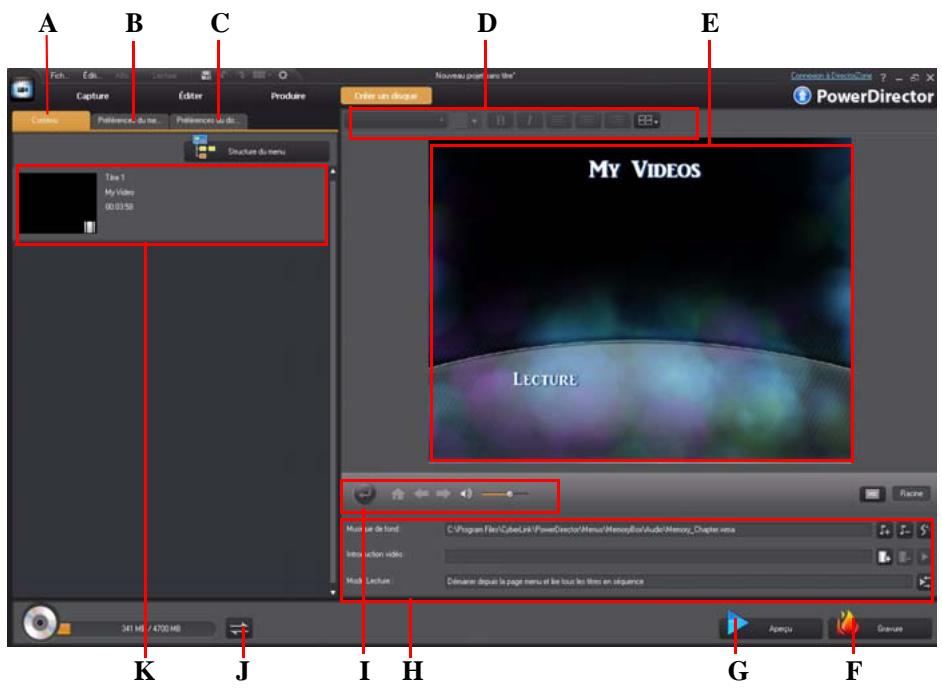Image resolution: width=942 pixels, height=690 pixels.
Task: Click the save project icon in title bar
Action: (206, 75)
